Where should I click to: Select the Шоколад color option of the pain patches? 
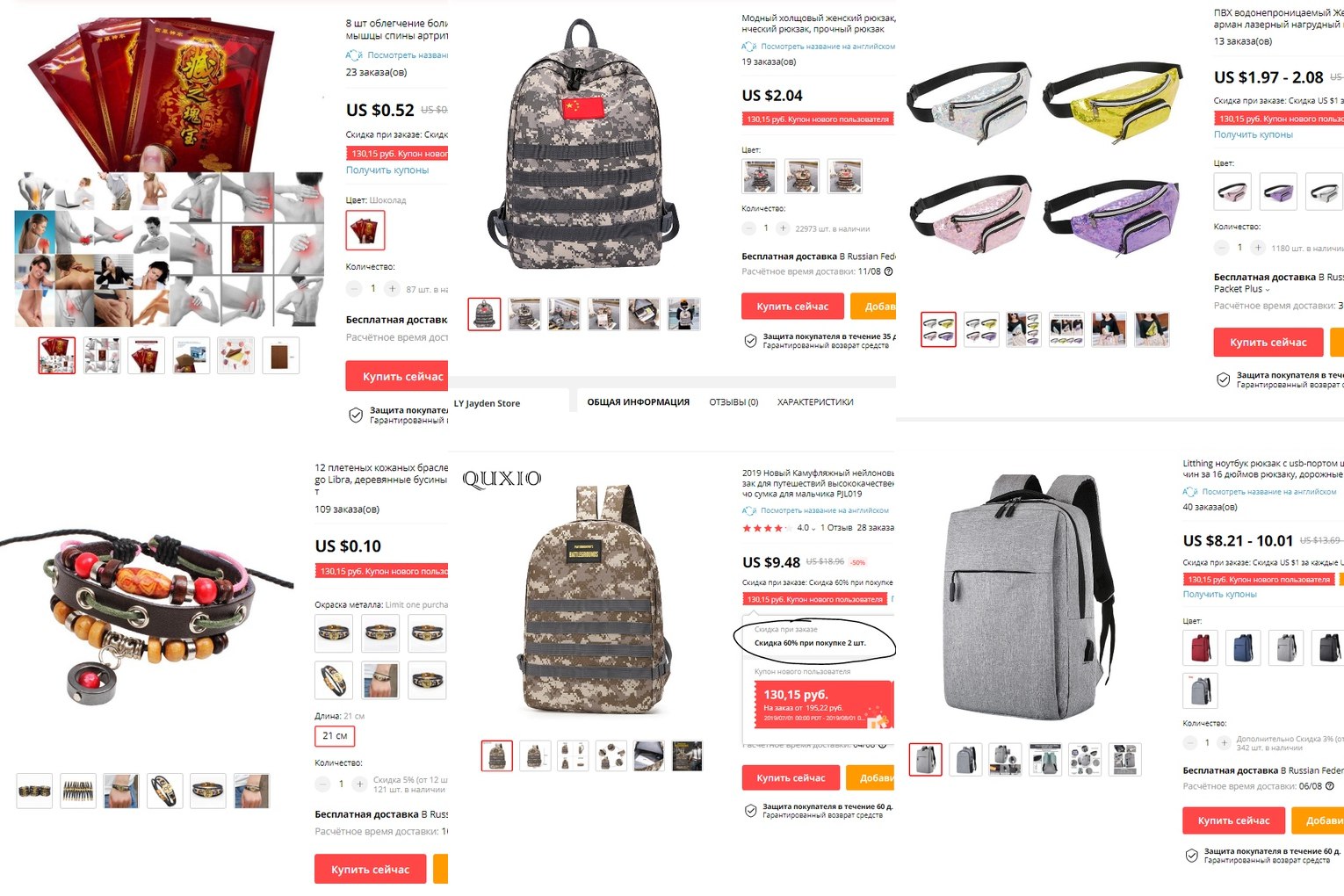tap(365, 231)
